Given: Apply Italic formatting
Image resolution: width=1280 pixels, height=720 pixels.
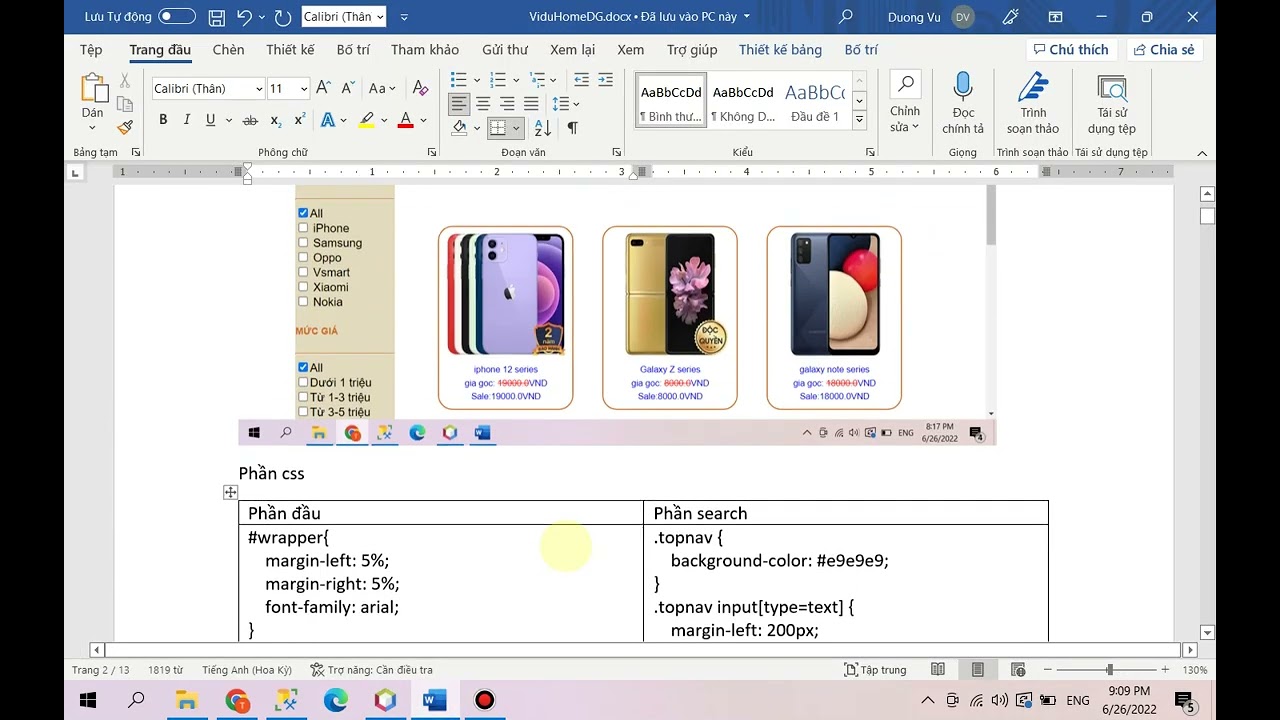Looking at the screenshot, I should point(186,120).
